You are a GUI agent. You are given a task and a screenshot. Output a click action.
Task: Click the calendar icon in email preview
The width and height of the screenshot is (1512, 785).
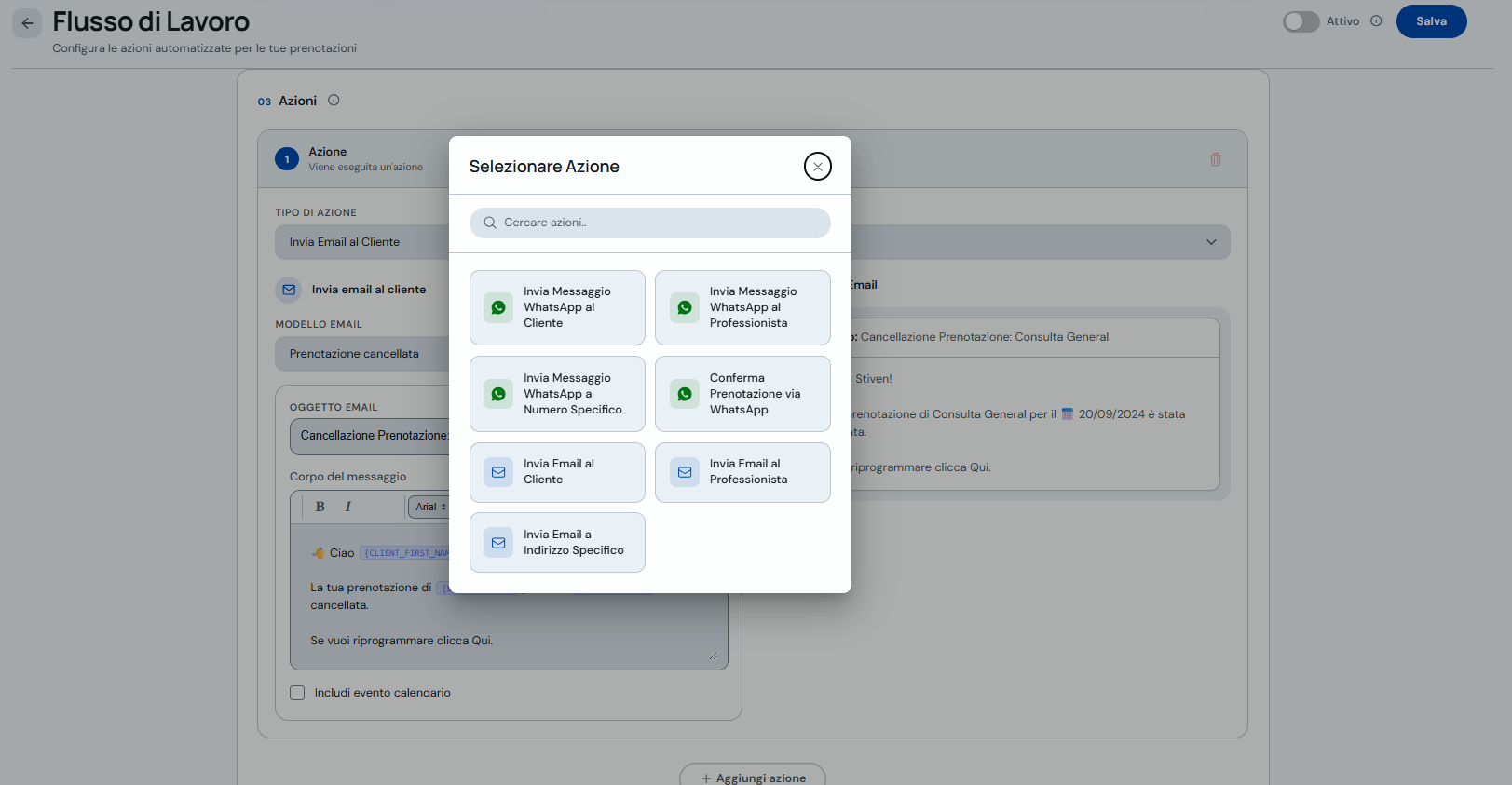pos(1068,414)
